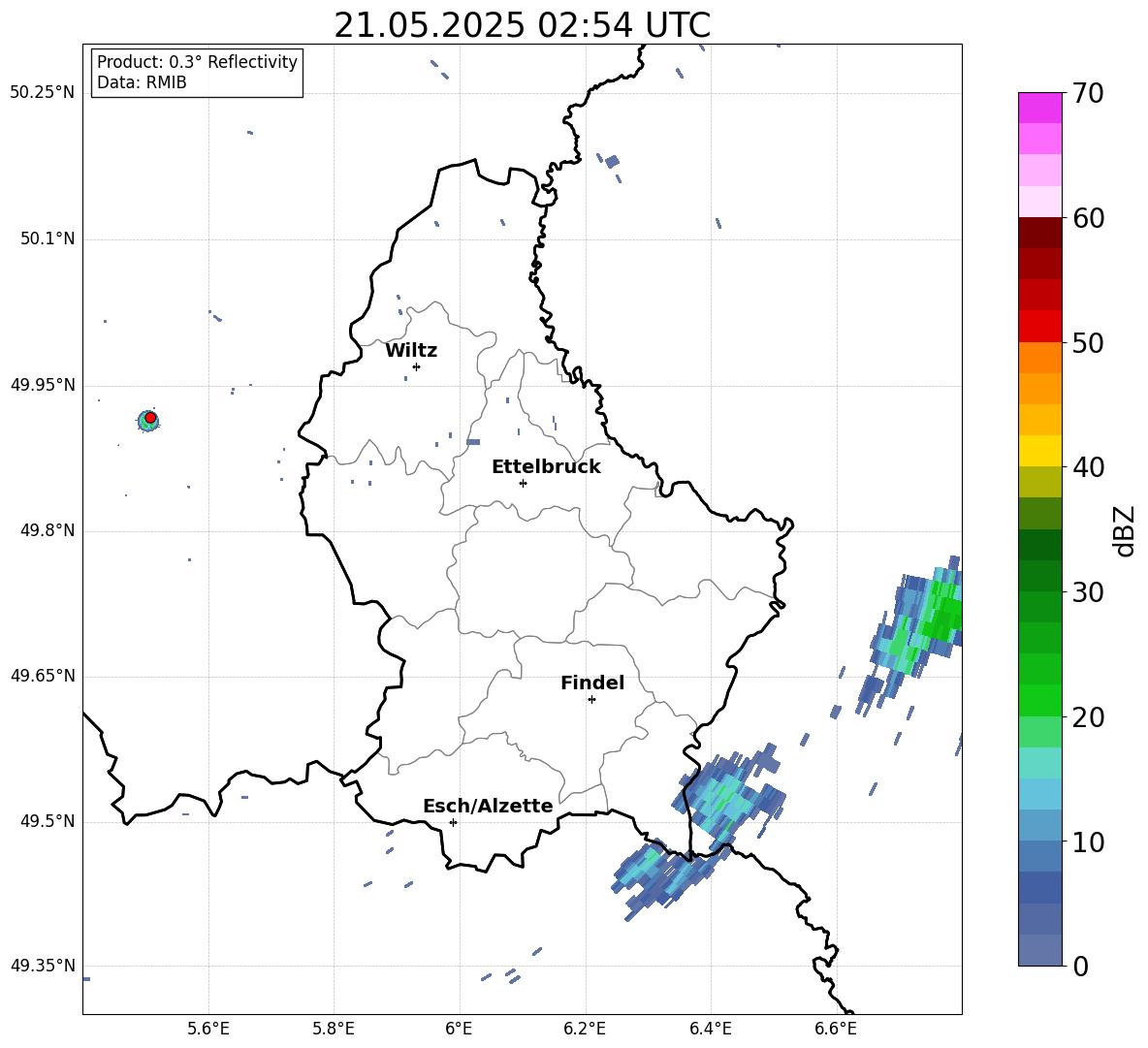Click the colorbar tick label 50
Screen dimensions: 1148x1048
1088,342
